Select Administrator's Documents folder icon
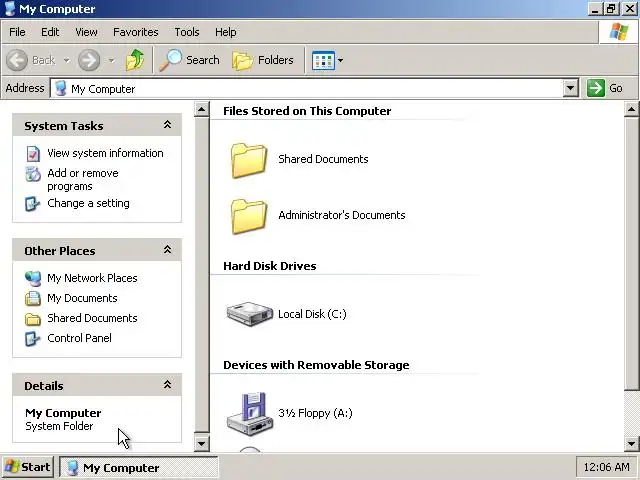The image size is (640, 480). point(249,216)
